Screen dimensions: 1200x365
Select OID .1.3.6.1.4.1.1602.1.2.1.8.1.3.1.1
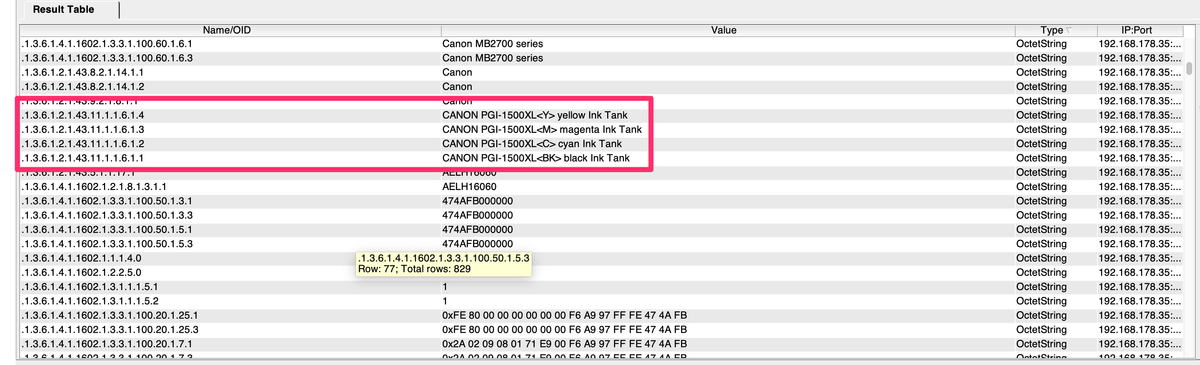pos(93,187)
